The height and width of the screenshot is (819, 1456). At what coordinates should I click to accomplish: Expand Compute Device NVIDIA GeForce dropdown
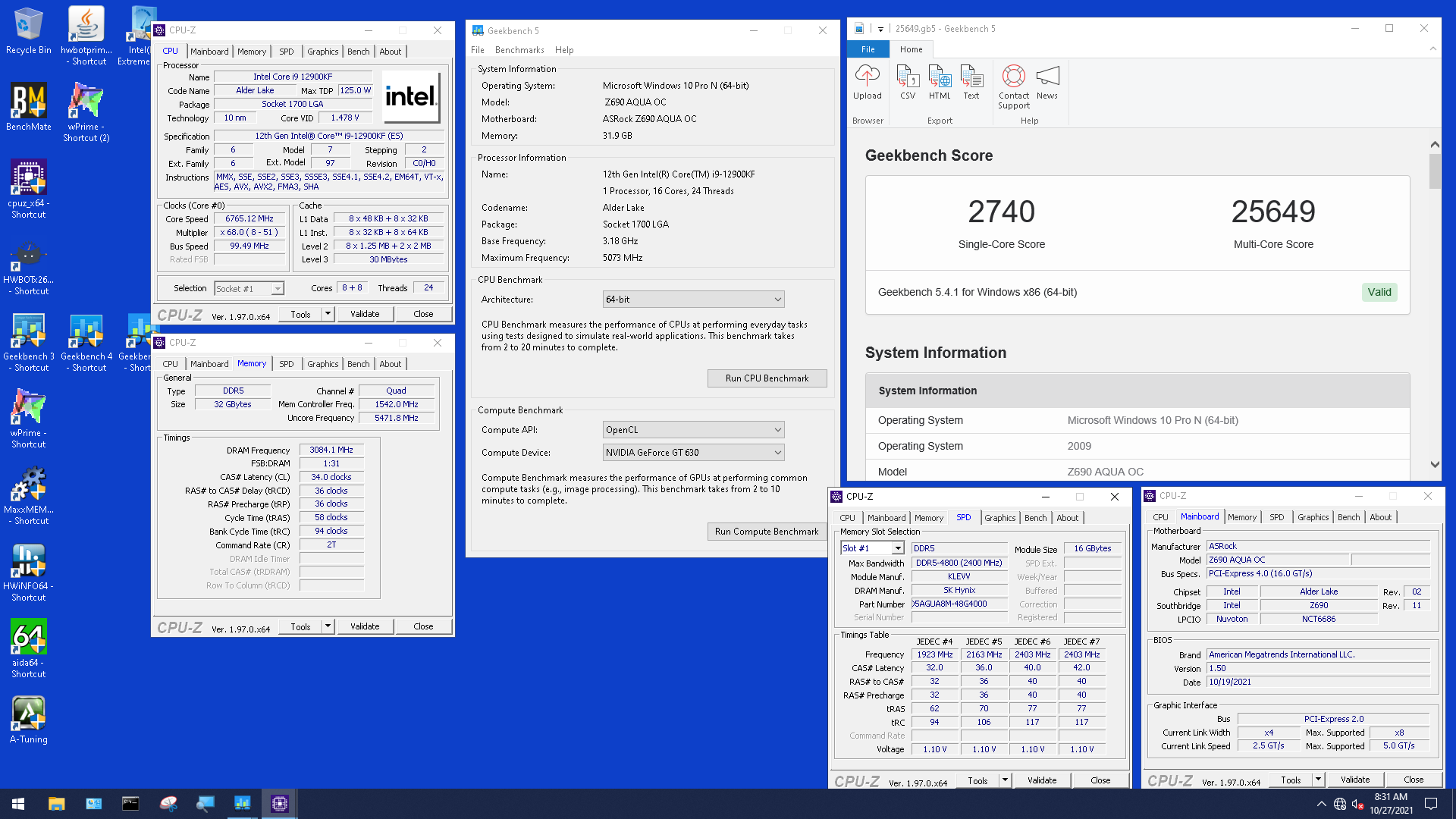693,453
